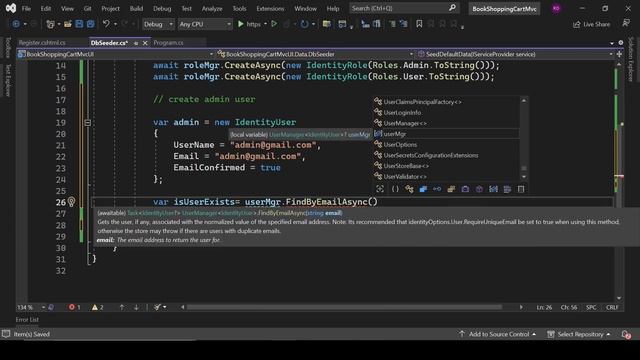Click the tab settings gear icon
The height and width of the screenshot is (360, 640).
point(621,42)
